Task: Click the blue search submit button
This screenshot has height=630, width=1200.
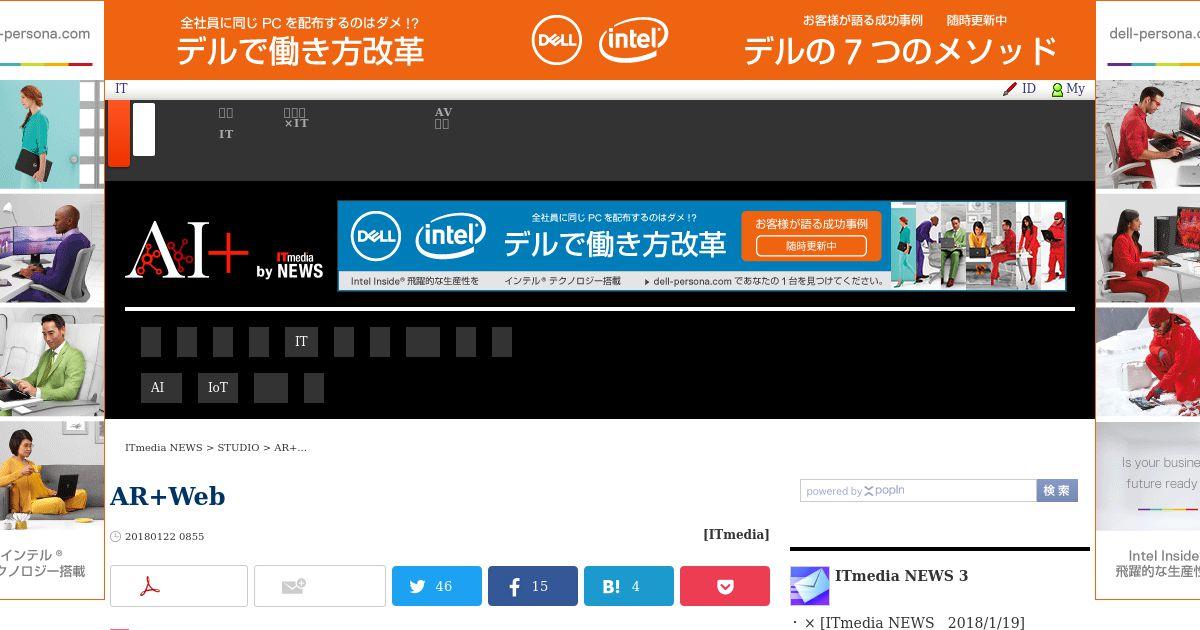Action: 1057,491
